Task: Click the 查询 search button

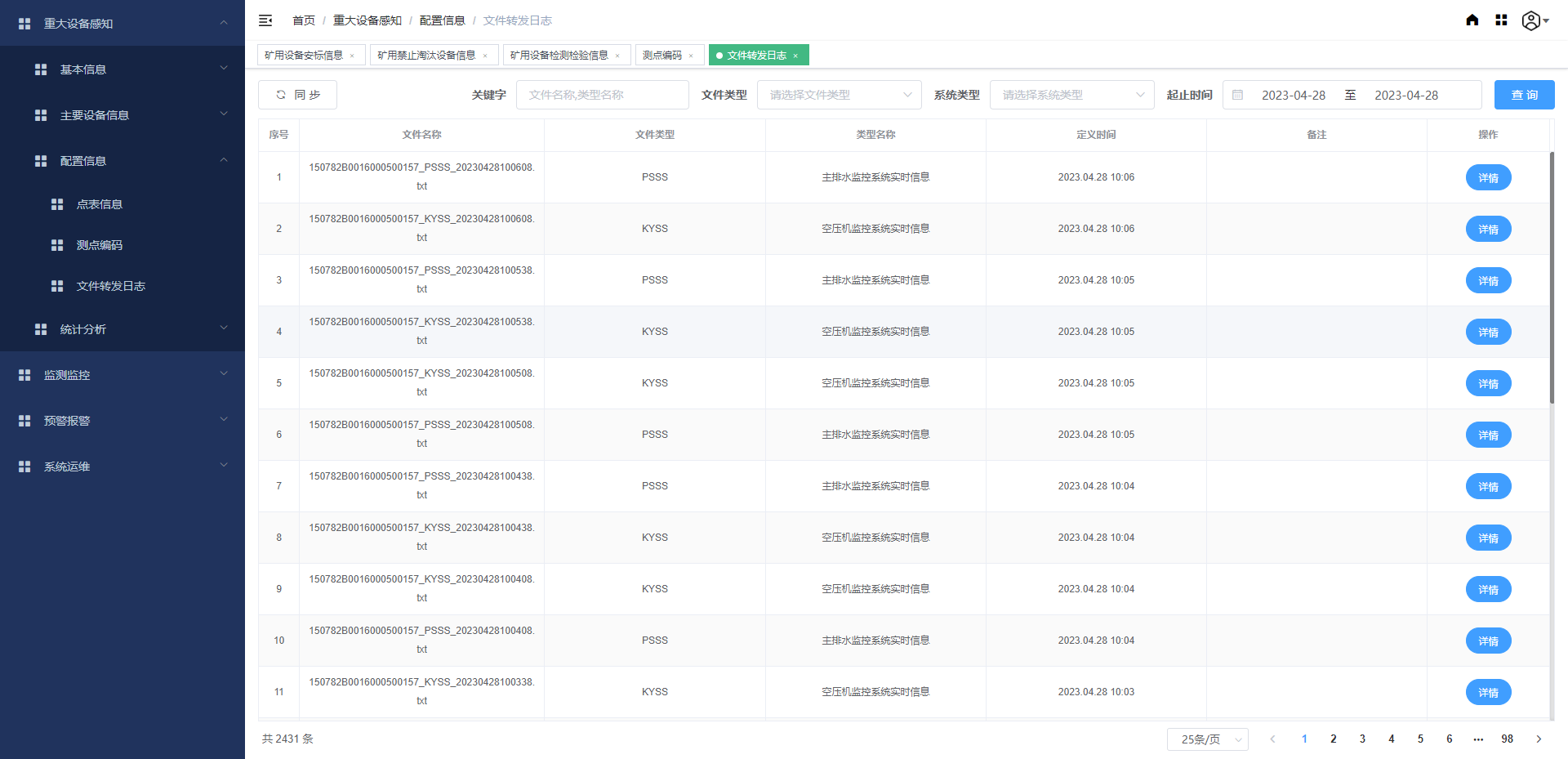Action: pos(1525,95)
